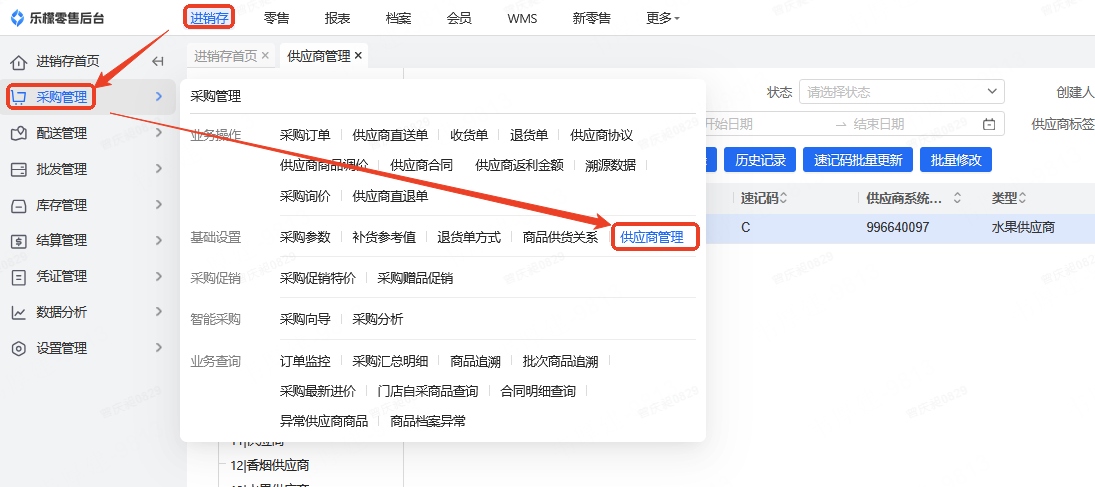The image size is (1095, 487).
Task: Collapse the sidebar with the arrow icon
Action: click(x=158, y=62)
